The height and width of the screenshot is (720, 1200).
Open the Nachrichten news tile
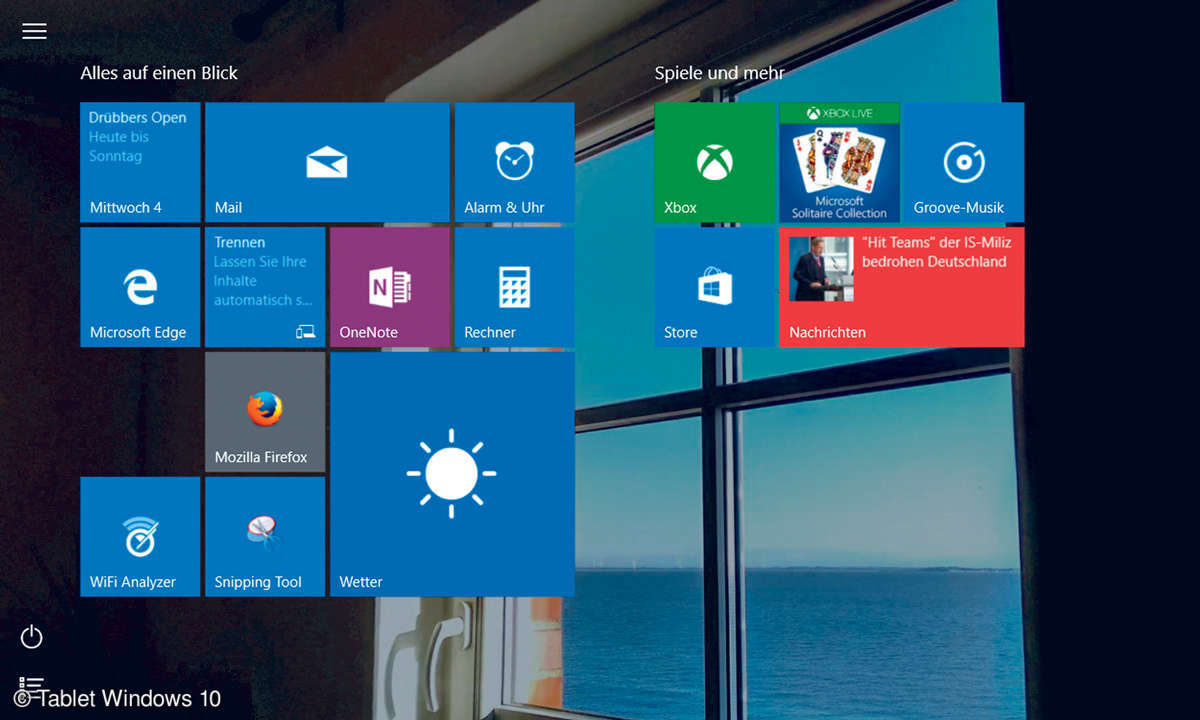pyautogui.click(x=902, y=287)
